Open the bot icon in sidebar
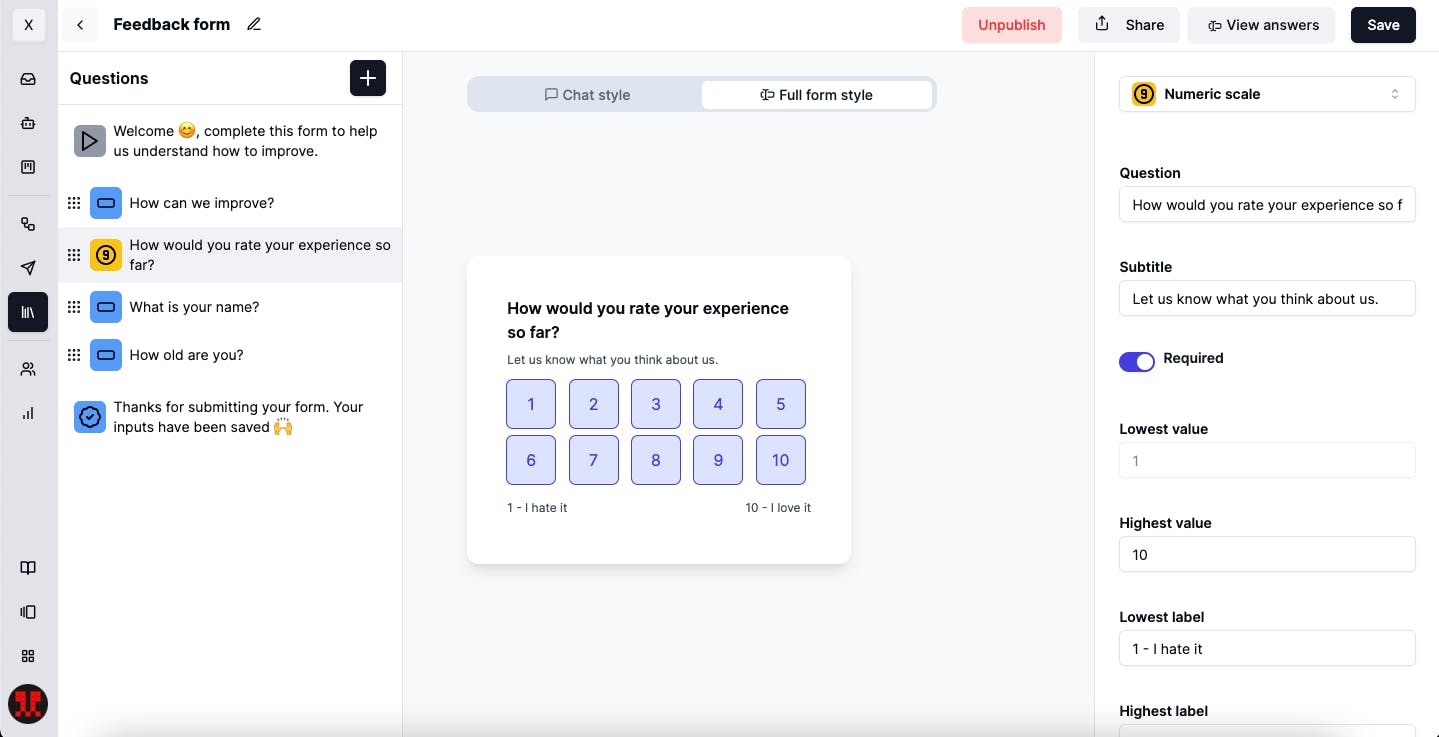Screen dimensions: 1439x737 [28, 123]
